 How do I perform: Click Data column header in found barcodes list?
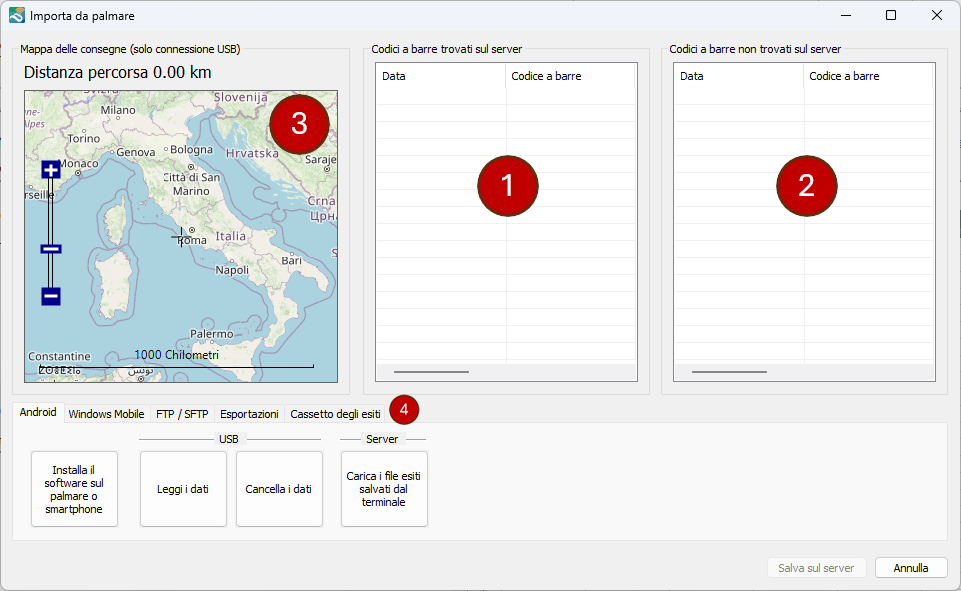click(x=440, y=76)
